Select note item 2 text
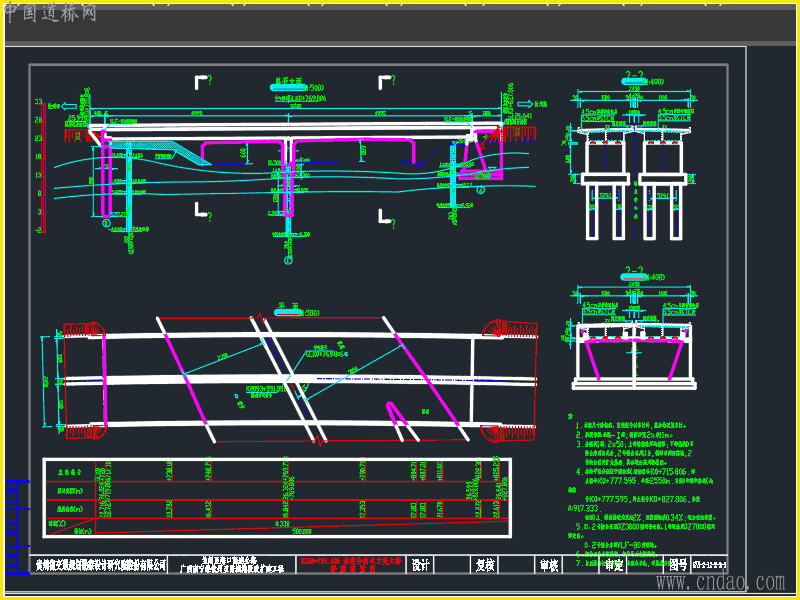The image size is (800, 600). click(x=623, y=435)
